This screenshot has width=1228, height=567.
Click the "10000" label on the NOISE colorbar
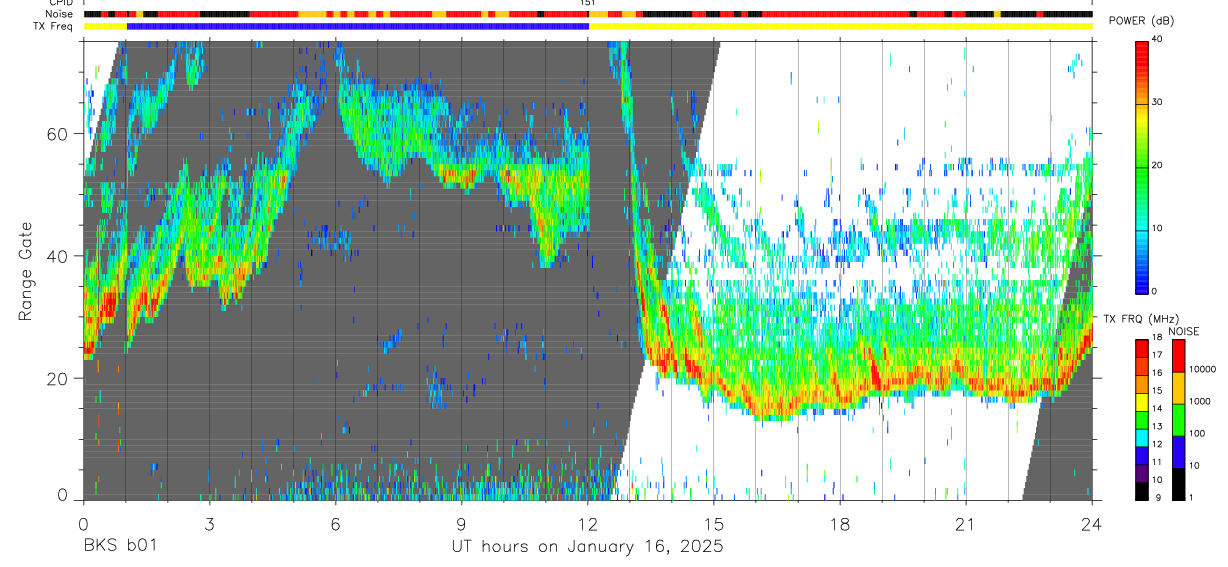coord(1202,369)
